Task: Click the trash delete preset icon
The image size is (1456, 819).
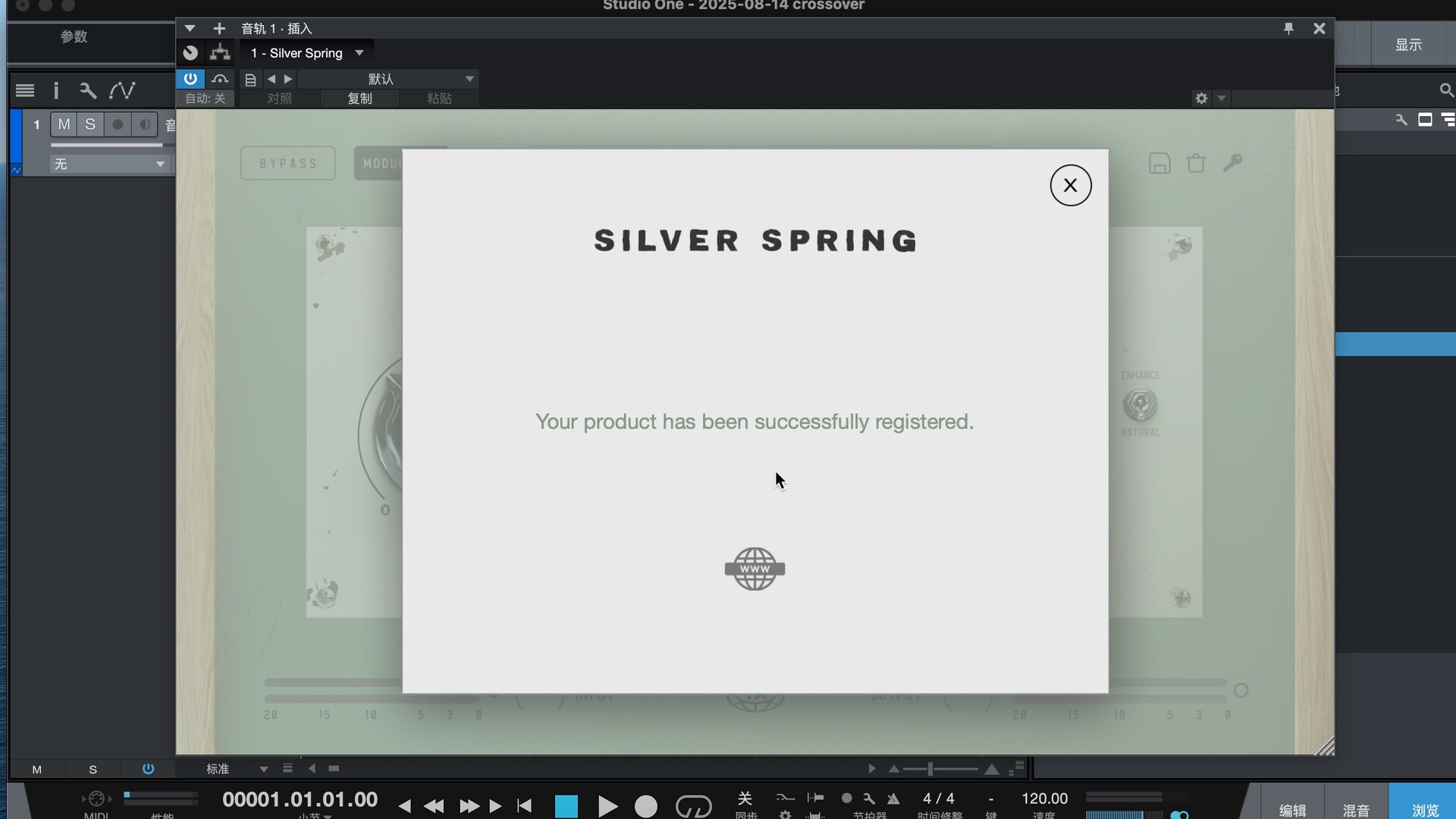Action: pyautogui.click(x=1196, y=163)
